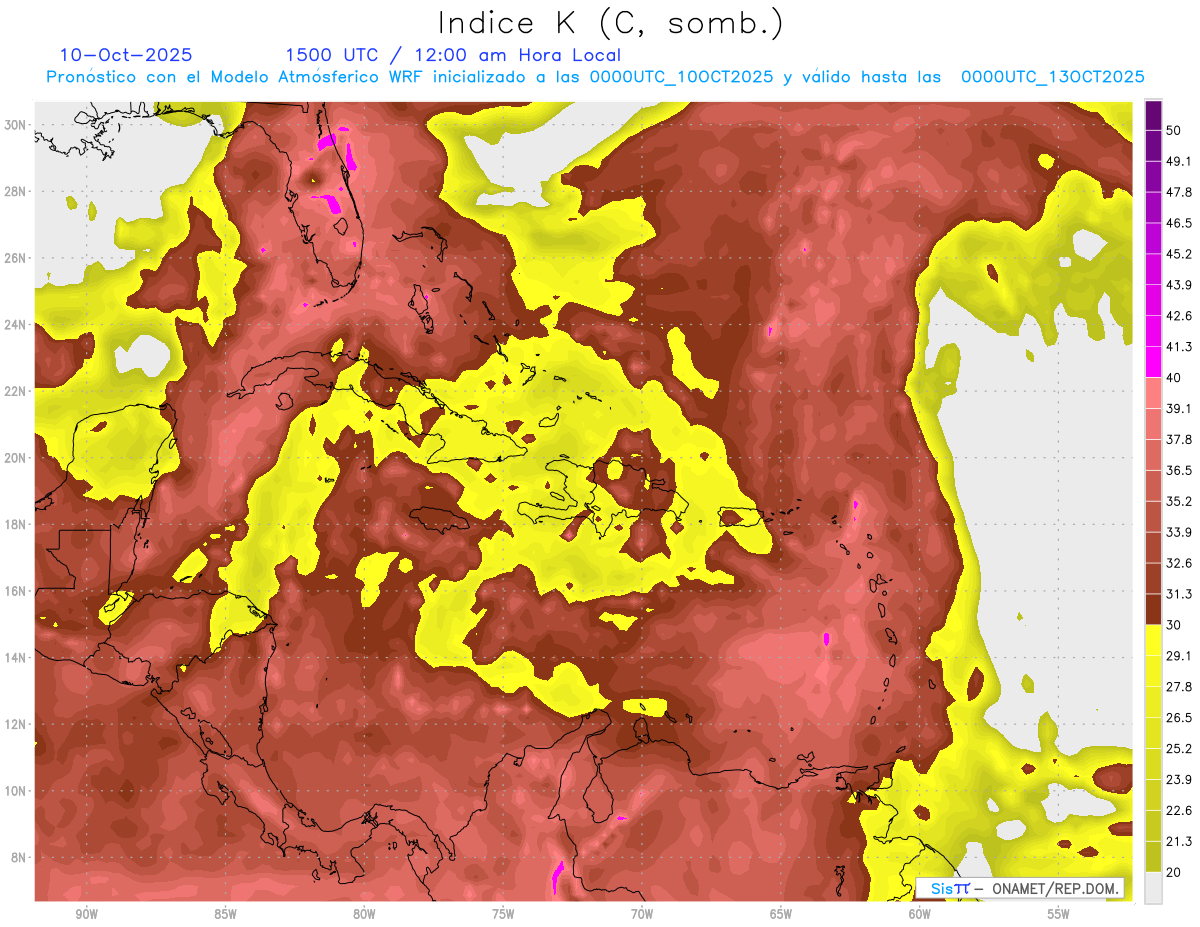Viewport: 1200px width, 927px height.
Task: Click the "SisTT - ONAMET/REP.DOM." logo box
Action: click(1020, 888)
